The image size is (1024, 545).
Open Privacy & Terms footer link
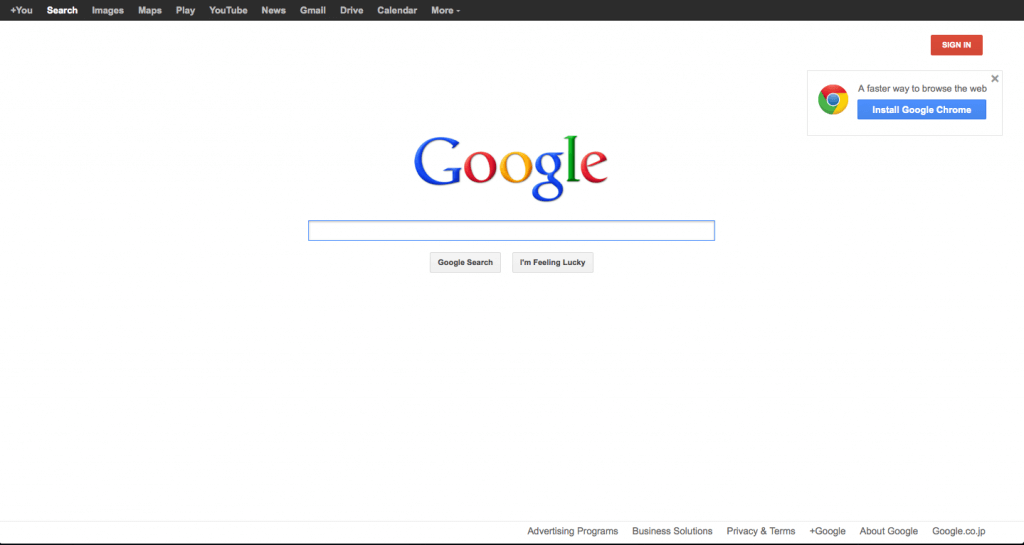pos(761,531)
